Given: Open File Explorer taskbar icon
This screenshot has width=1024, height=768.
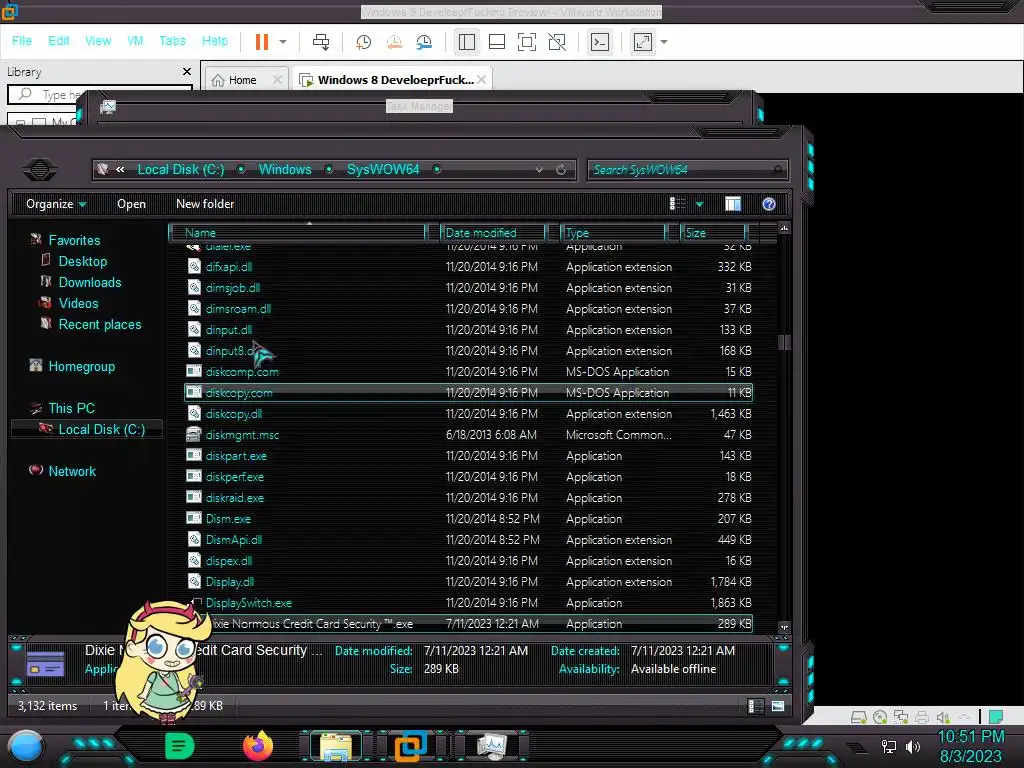Looking at the screenshot, I should coord(336,746).
